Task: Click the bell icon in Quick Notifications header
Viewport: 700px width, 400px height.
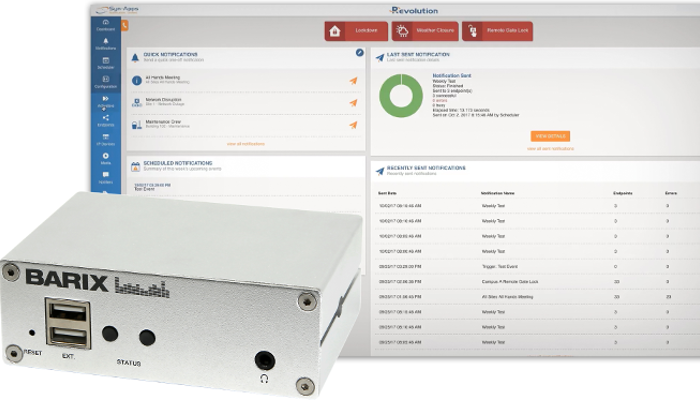Action: tap(135, 58)
